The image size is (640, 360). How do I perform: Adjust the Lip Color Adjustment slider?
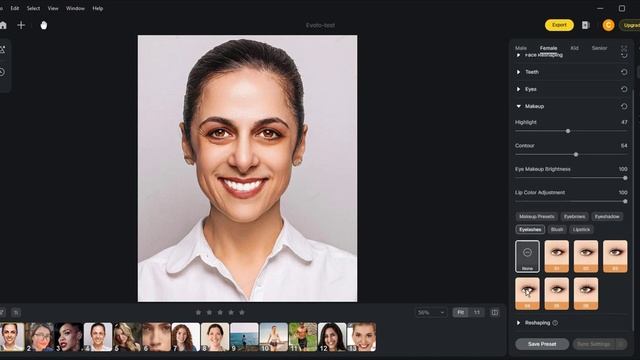pyautogui.click(x=571, y=201)
